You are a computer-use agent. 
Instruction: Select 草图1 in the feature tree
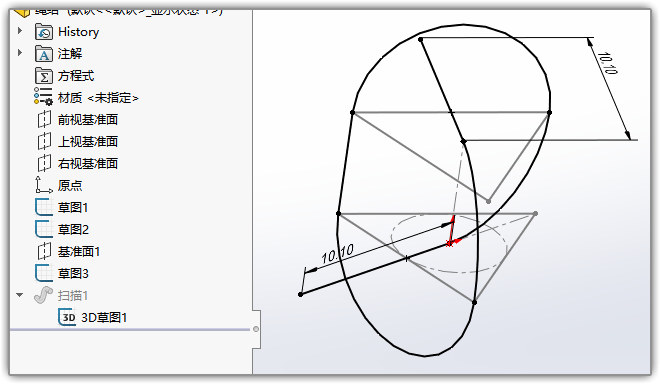tap(73, 207)
